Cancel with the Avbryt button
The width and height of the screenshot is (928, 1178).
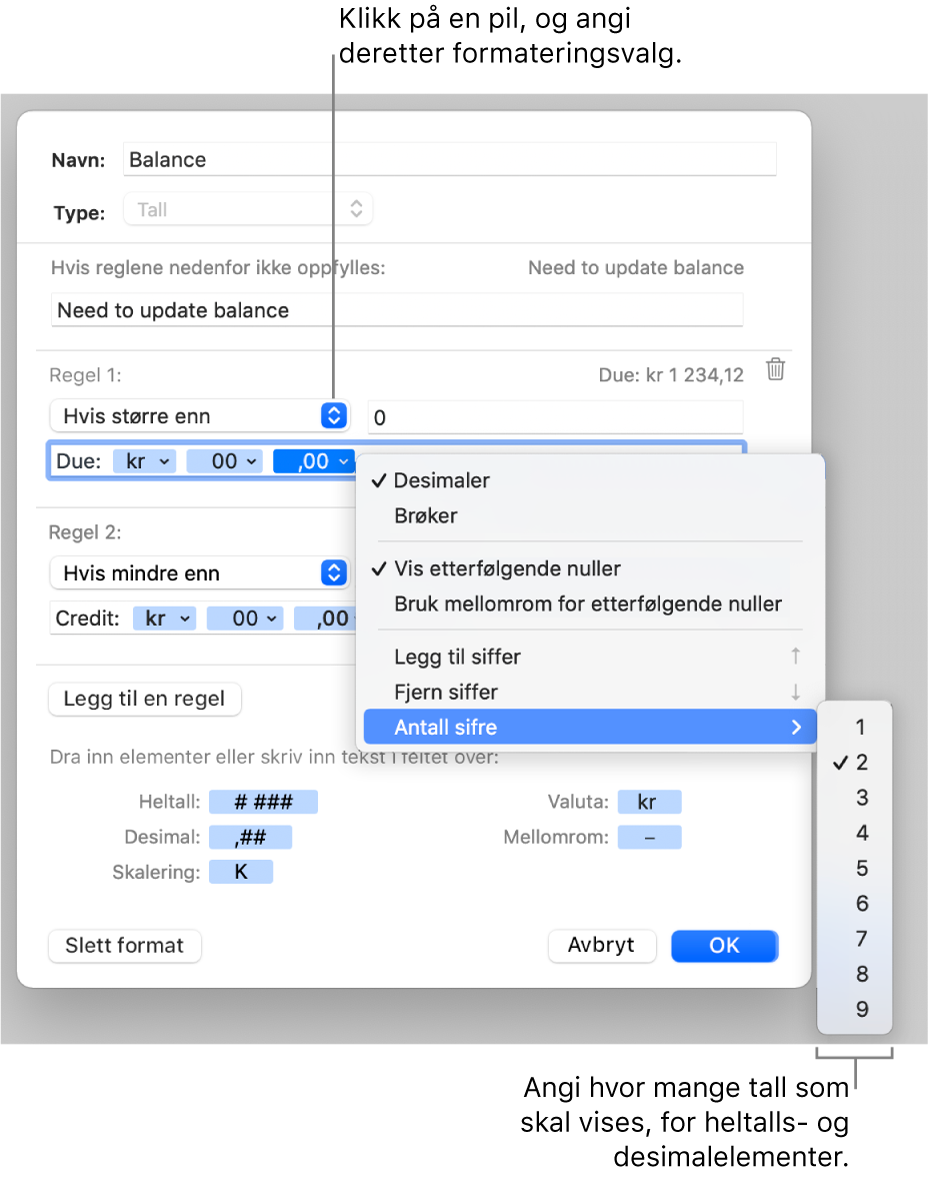[602, 945]
